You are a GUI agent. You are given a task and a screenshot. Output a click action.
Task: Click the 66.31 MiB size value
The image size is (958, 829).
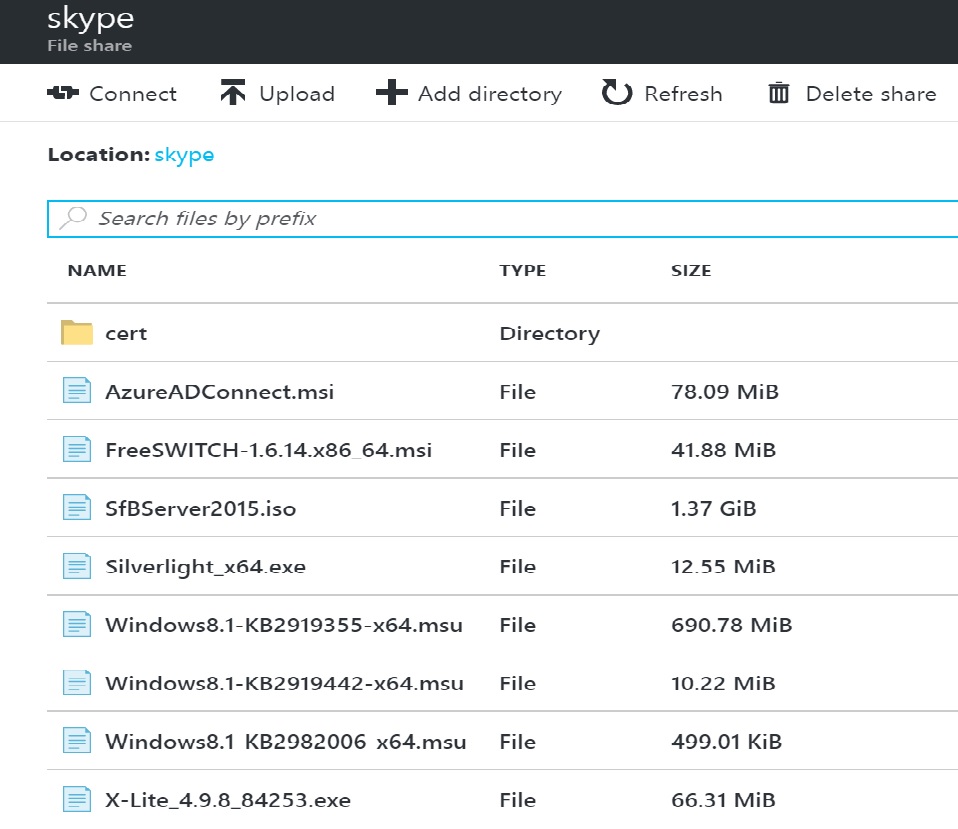(x=723, y=800)
